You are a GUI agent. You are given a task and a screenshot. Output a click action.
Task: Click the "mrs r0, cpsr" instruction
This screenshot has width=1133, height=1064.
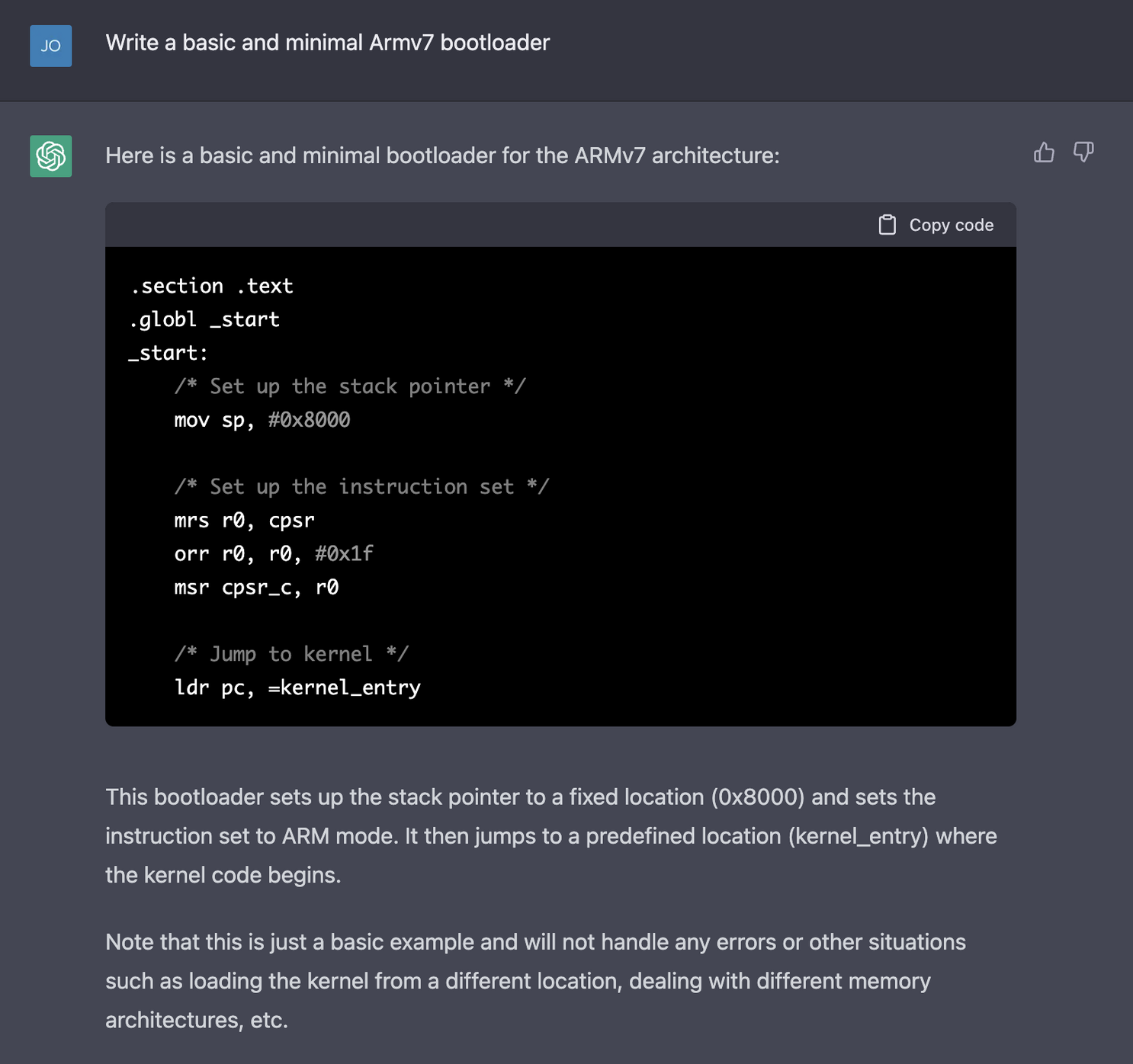point(244,521)
